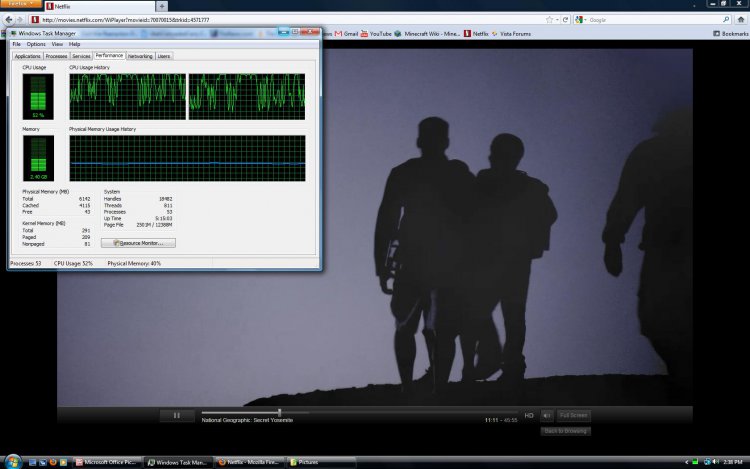Click the 'National Geographic: Secret Yosemite' title
This screenshot has height=469, width=750.
[x=247, y=420]
